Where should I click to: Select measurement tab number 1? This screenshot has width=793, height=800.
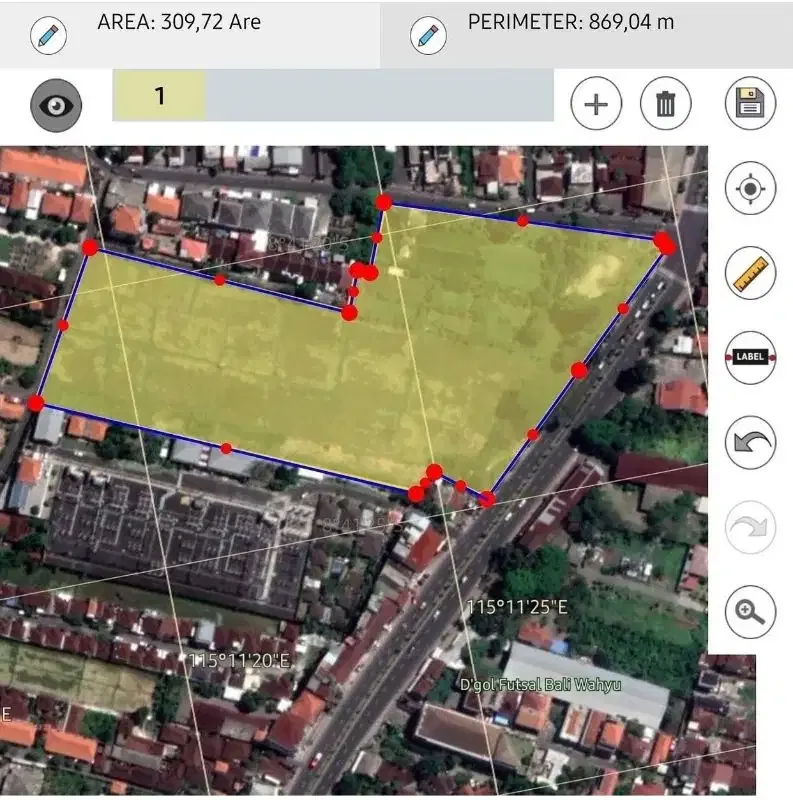point(159,96)
